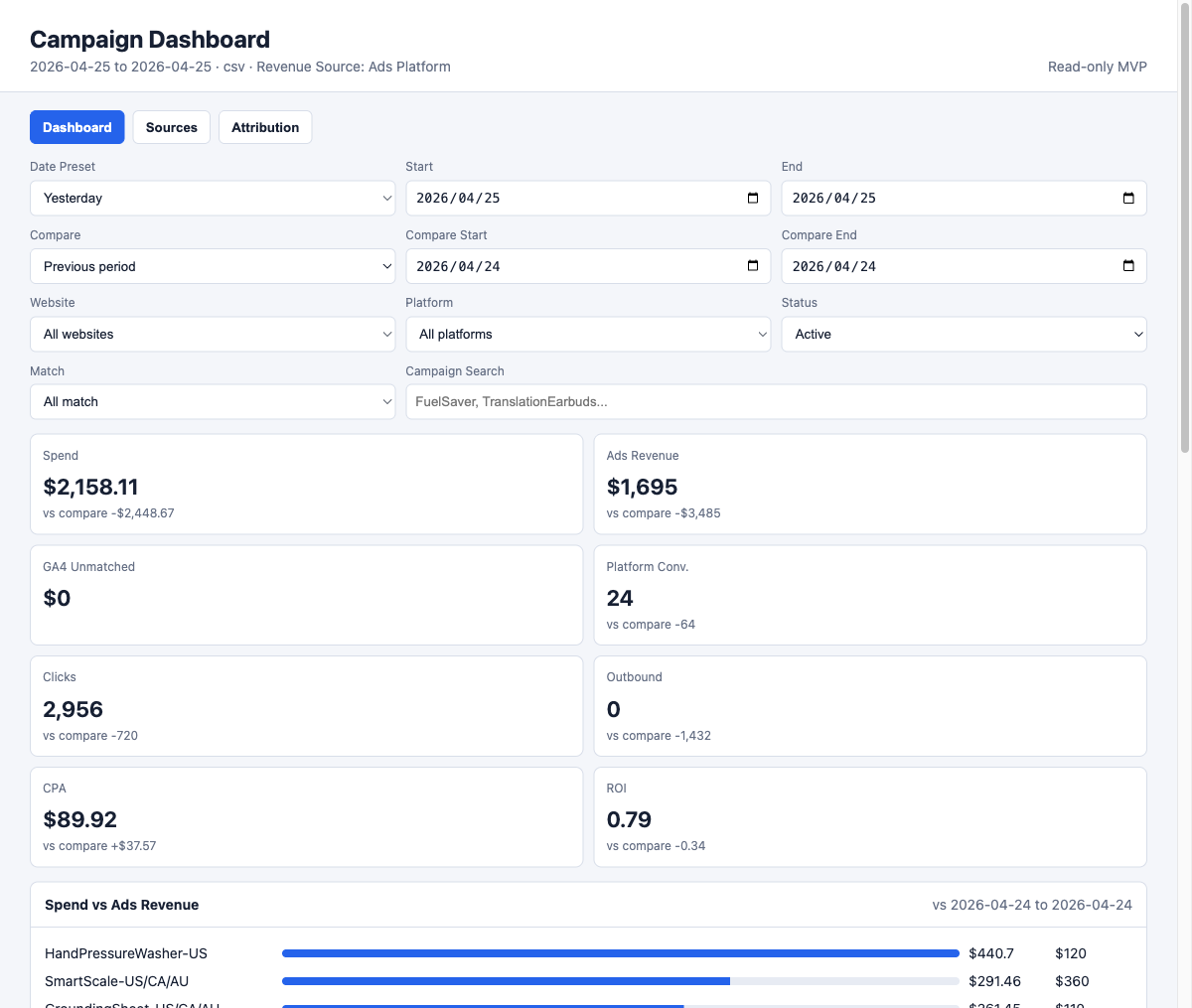Focus the Campaign Search input field
The width and height of the screenshot is (1192, 1008).
click(x=777, y=401)
